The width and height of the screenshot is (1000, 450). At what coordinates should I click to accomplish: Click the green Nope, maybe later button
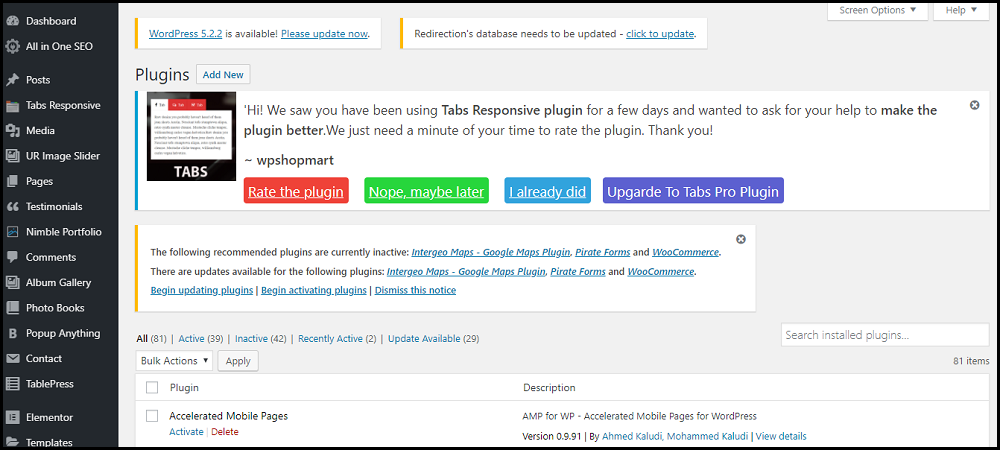[x=427, y=191]
